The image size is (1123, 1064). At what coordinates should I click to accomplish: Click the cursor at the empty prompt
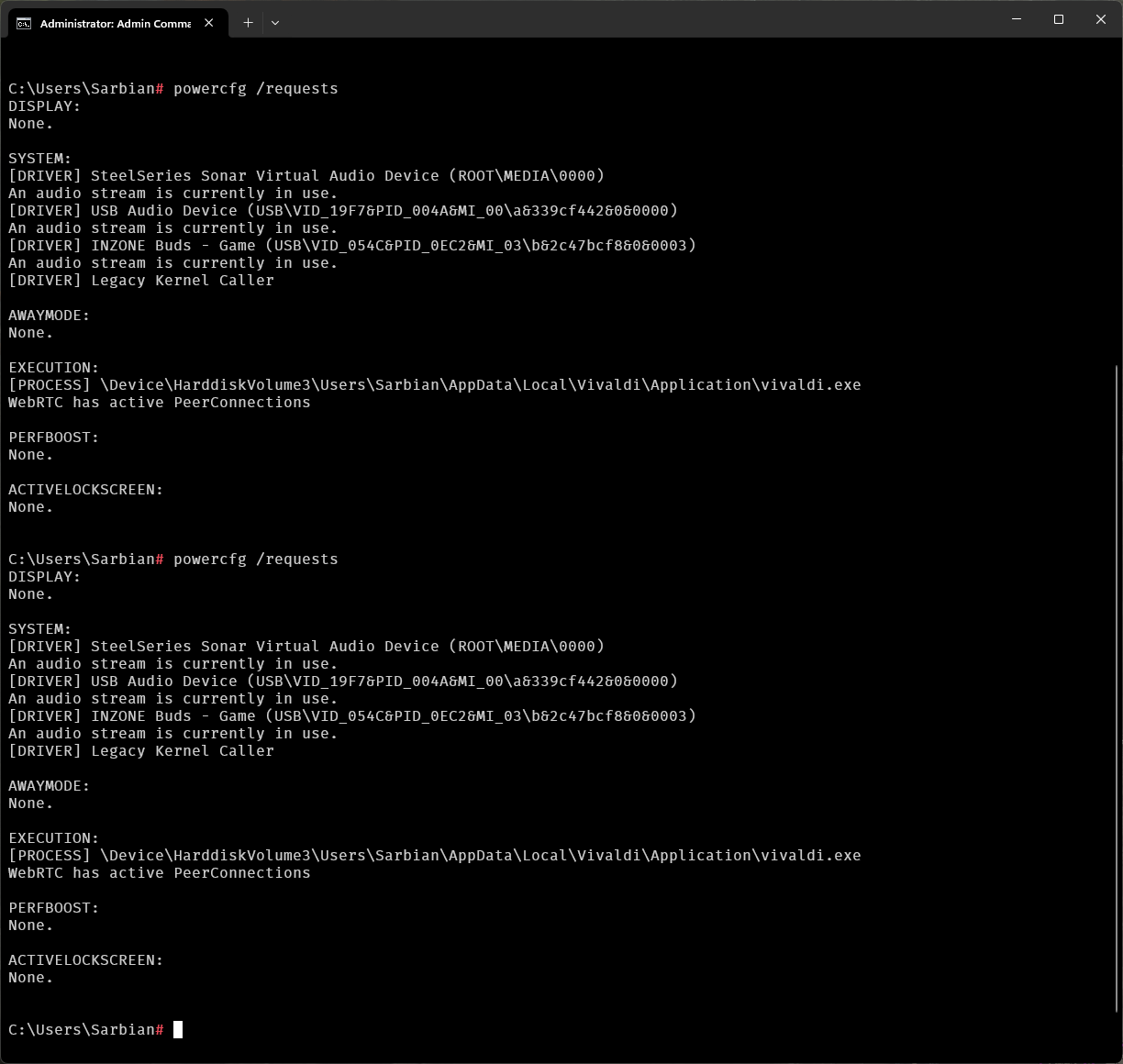178,1029
